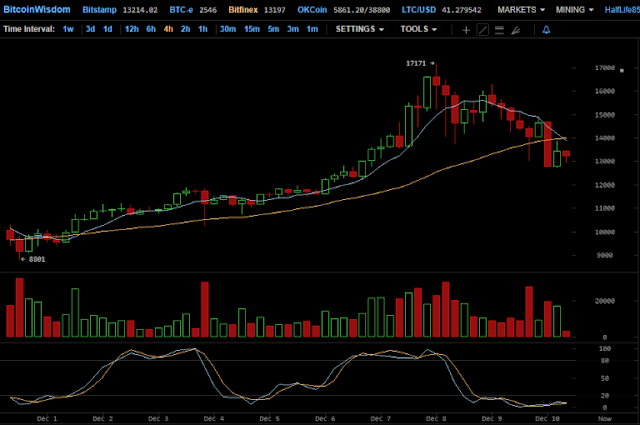Open the LTC/USD market link
The width and height of the screenshot is (640, 425).
pos(418,10)
